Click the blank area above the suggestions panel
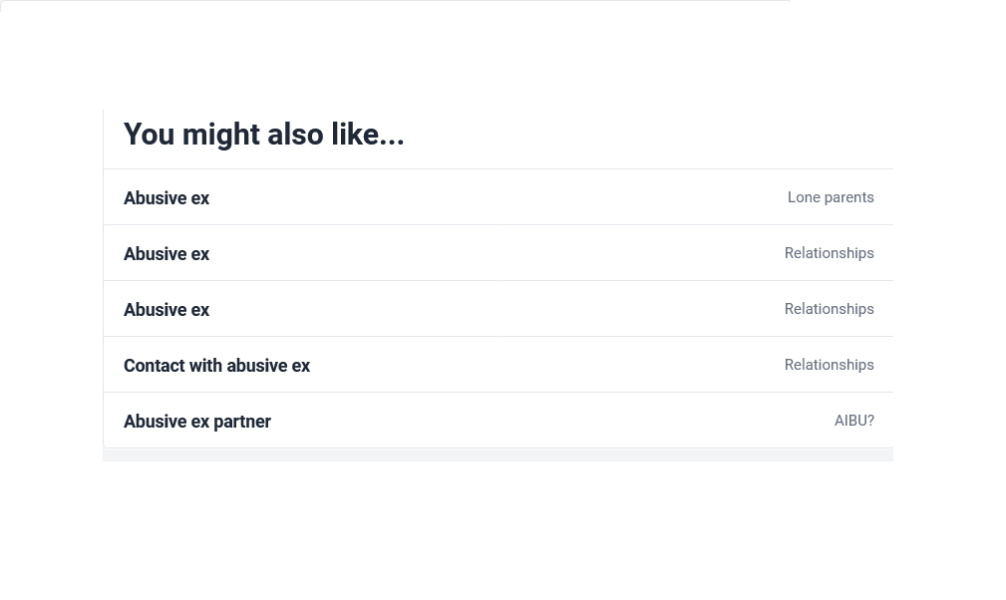 (x=500, y=60)
